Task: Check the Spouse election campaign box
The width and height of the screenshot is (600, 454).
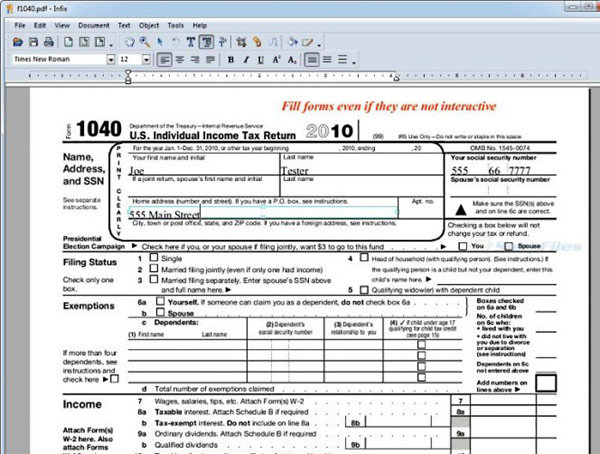Action: pyautogui.click(x=509, y=246)
